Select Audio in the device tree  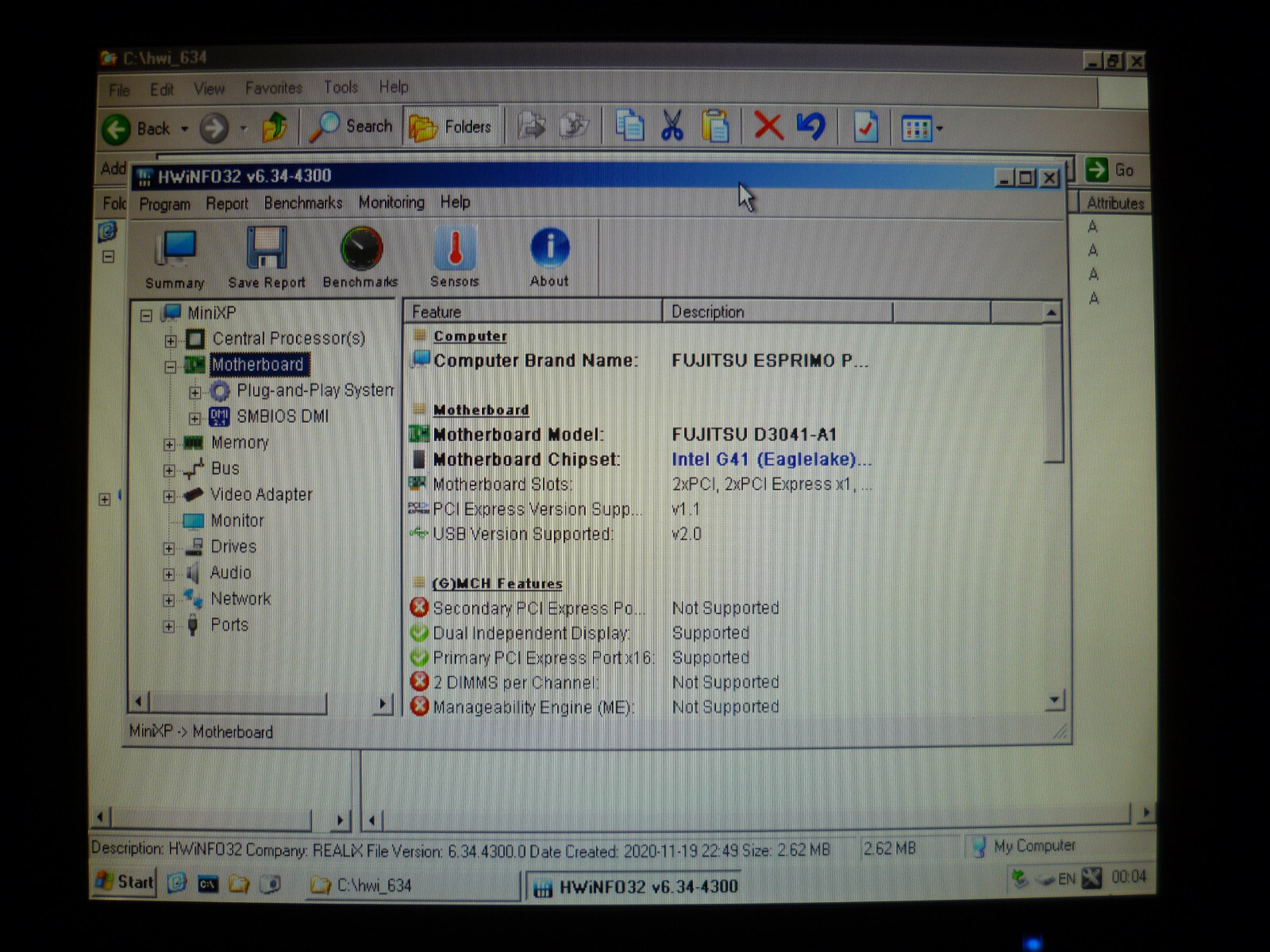tap(230, 573)
